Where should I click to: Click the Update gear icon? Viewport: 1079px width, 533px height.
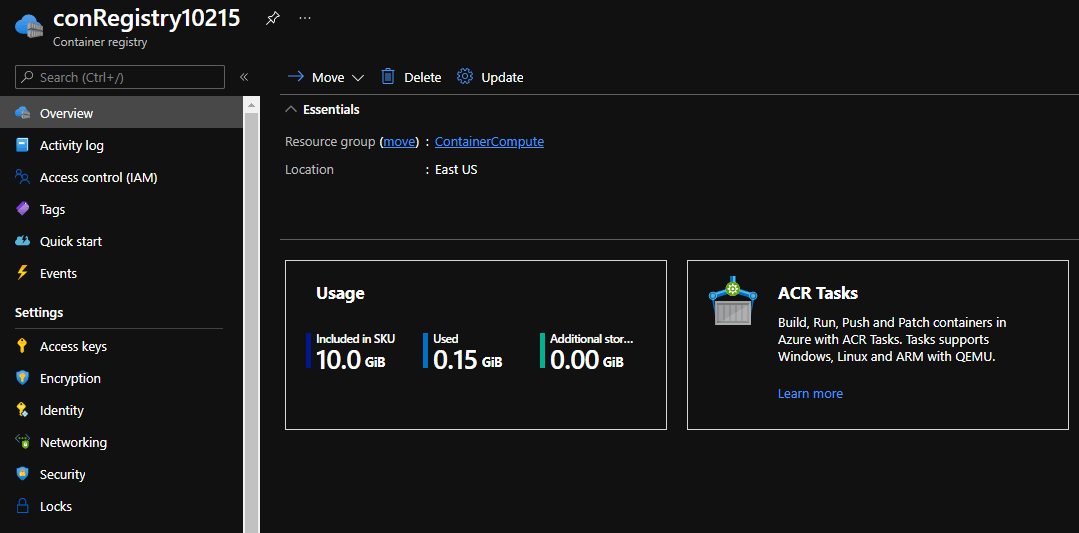coord(465,77)
